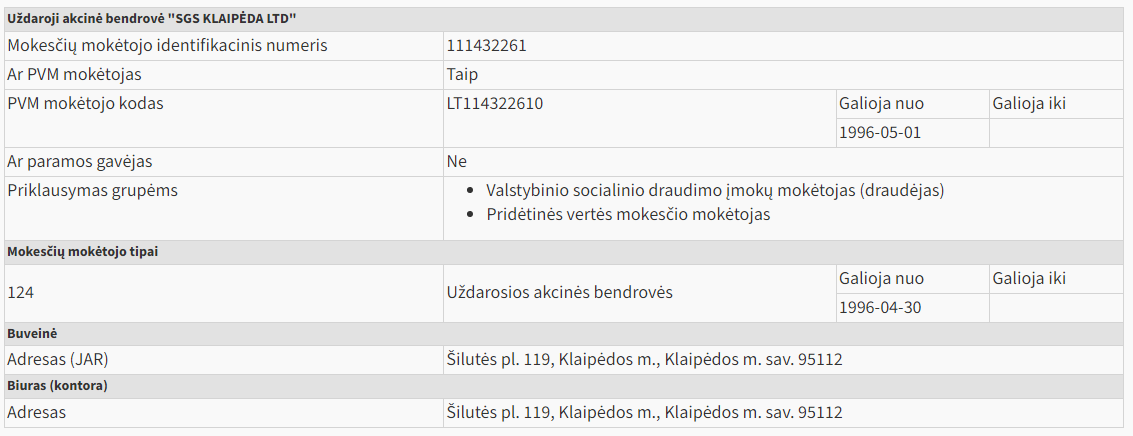Click the "PVM mokėtojo kodas" label
Screen dimensions: 1133x436
(85, 104)
